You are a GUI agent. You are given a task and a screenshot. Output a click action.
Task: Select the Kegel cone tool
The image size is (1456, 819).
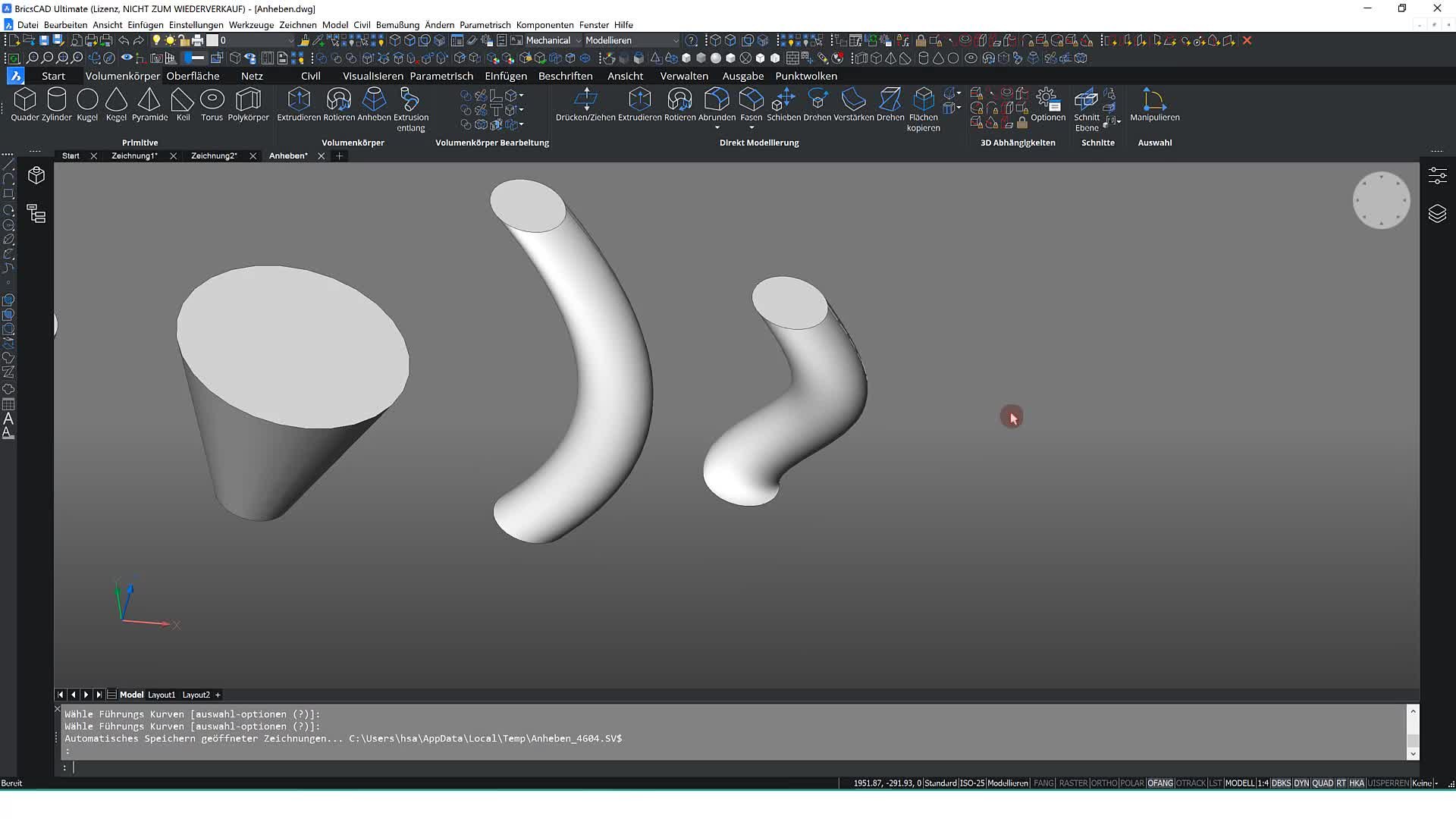(x=116, y=104)
